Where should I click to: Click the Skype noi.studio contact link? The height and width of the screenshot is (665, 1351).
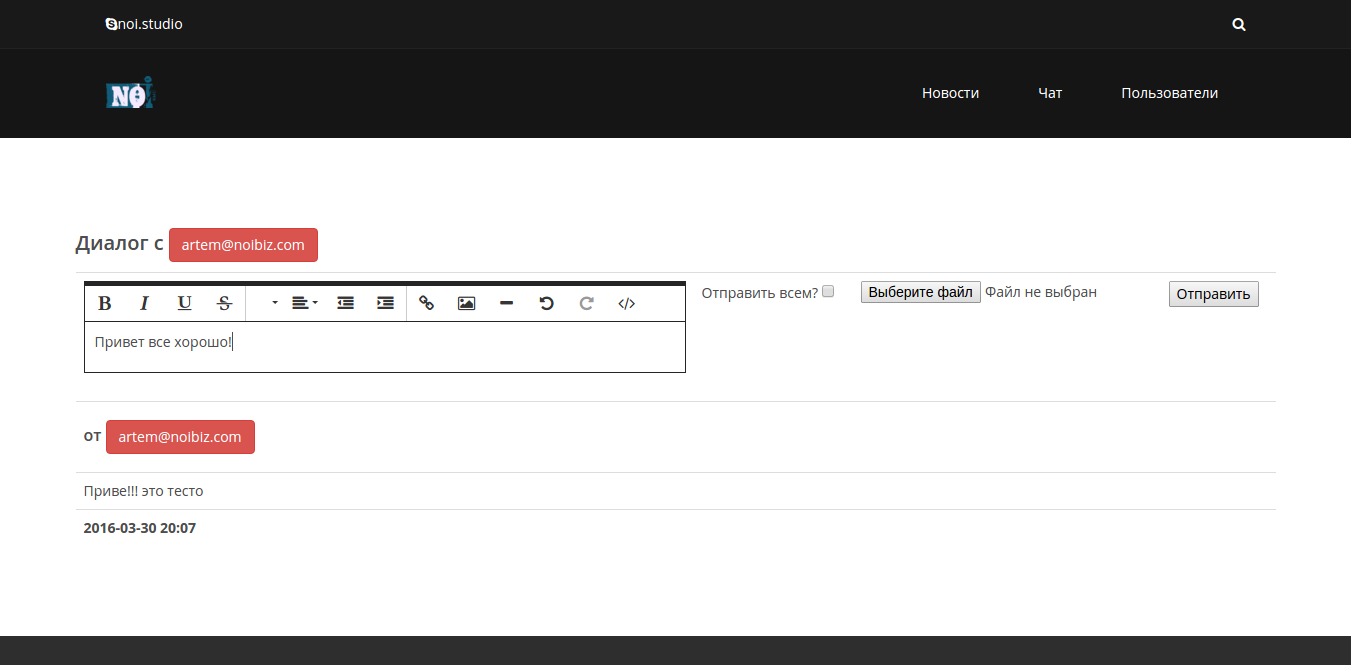(144, 24)
